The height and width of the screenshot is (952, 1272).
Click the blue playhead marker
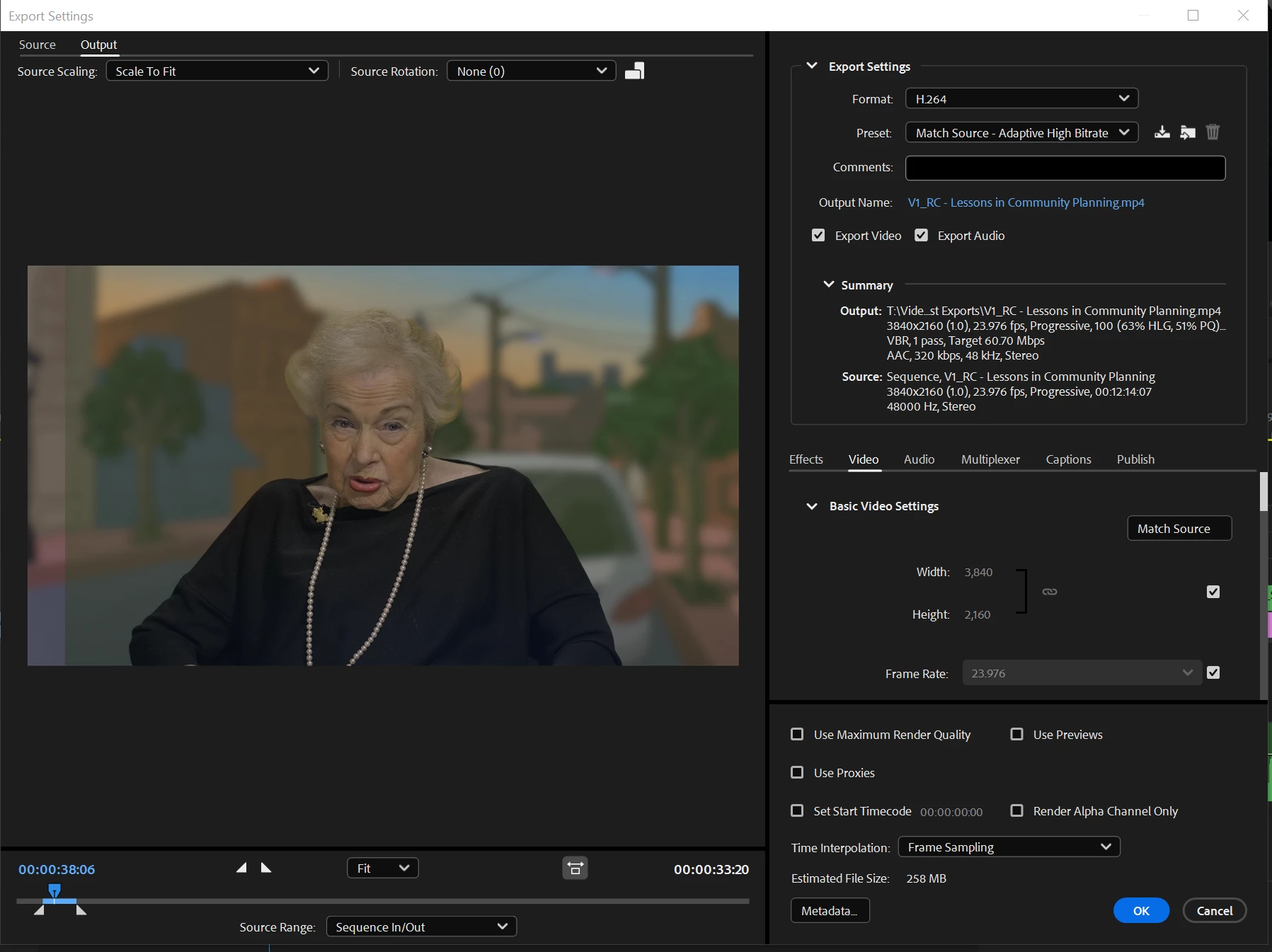click(55, 890)
